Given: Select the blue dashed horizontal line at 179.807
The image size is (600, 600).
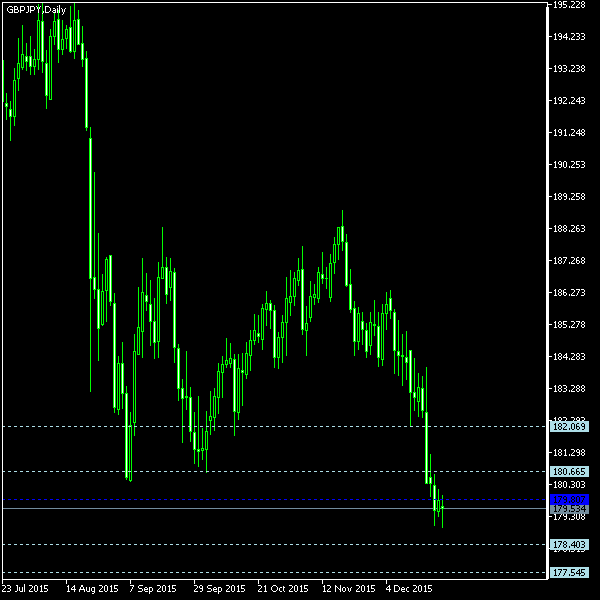Looking at the screenshot, I should 274,500.
